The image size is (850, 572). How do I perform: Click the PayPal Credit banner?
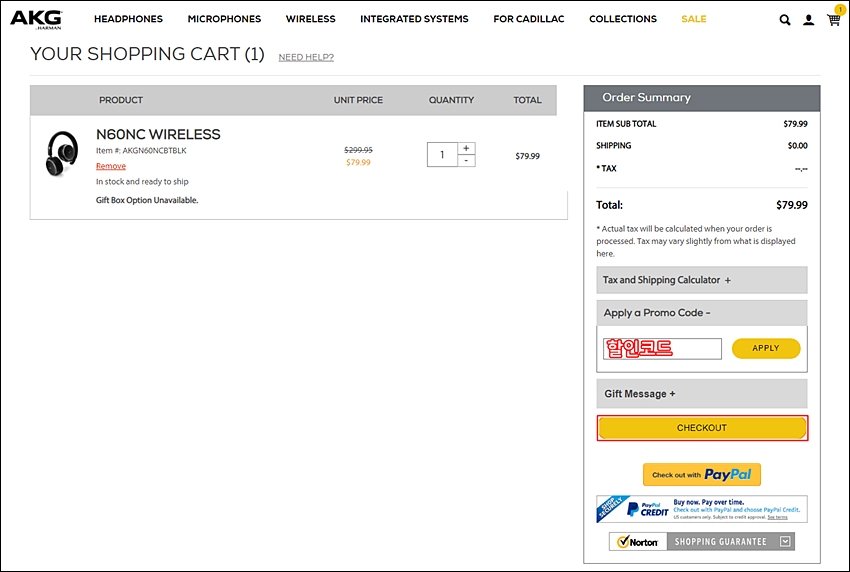click(701, 509)
